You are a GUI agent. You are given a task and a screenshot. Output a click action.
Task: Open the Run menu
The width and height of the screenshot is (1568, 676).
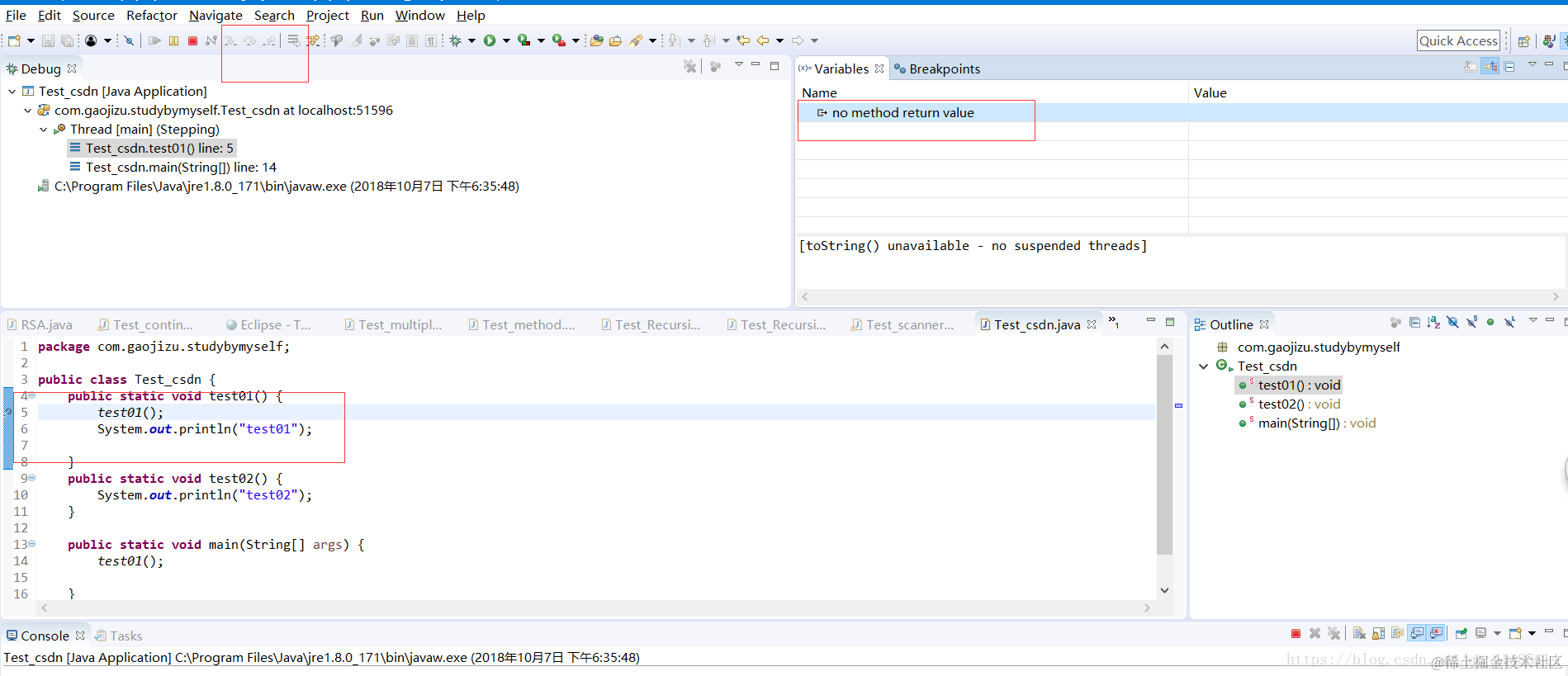point(372,15)
